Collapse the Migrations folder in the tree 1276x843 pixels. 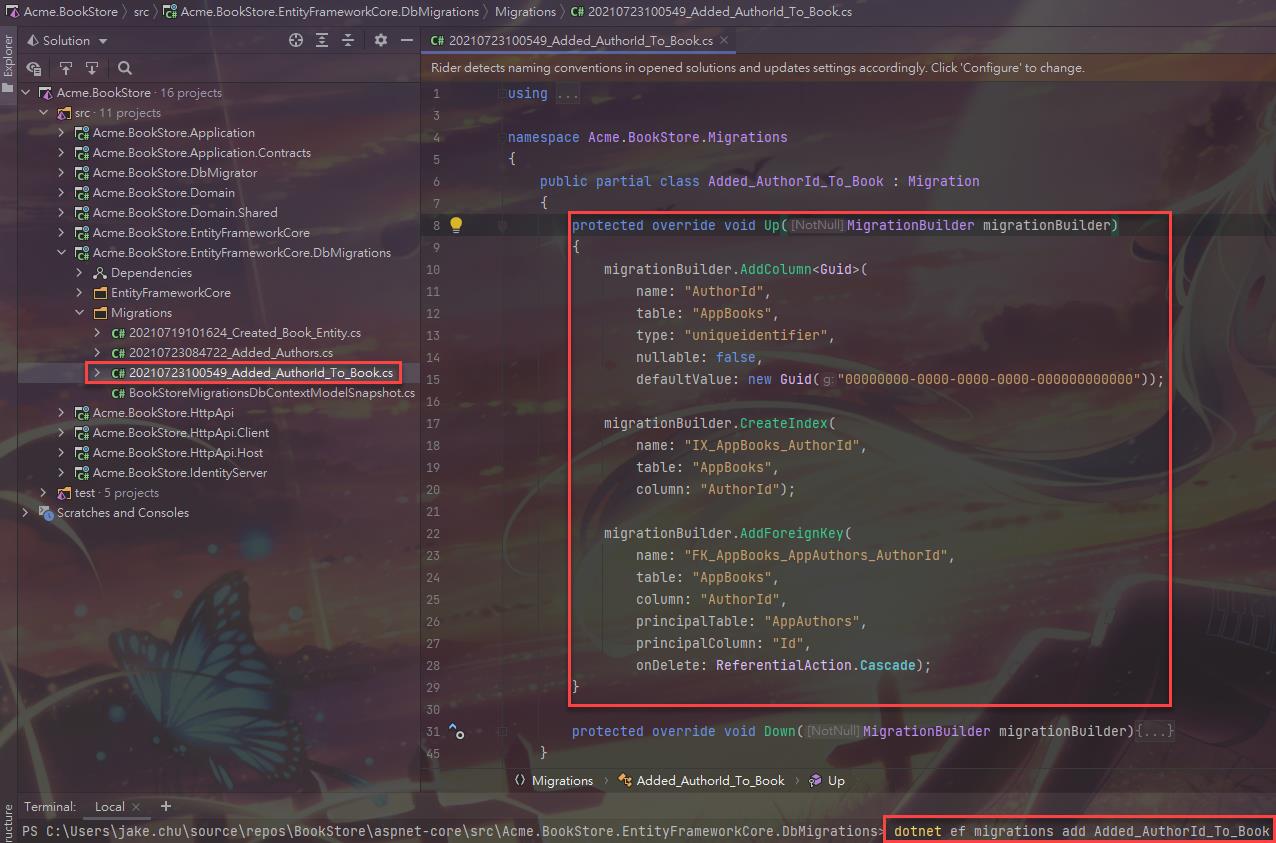click(x=80, y=313)
